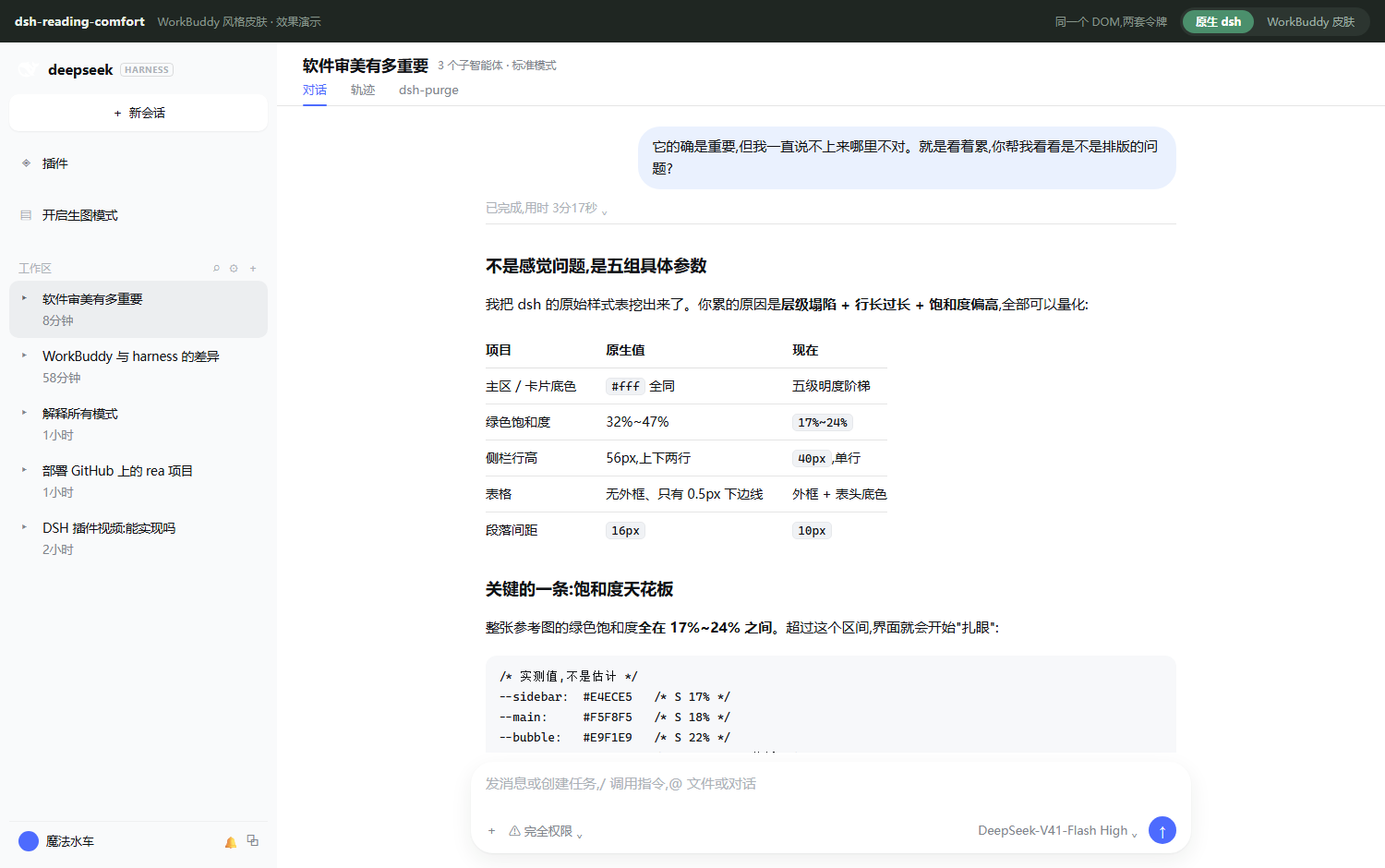Screen dimensions: 1385x868
Task: Open the 完全权限 permission dropdown
Action: click(546, 831)
